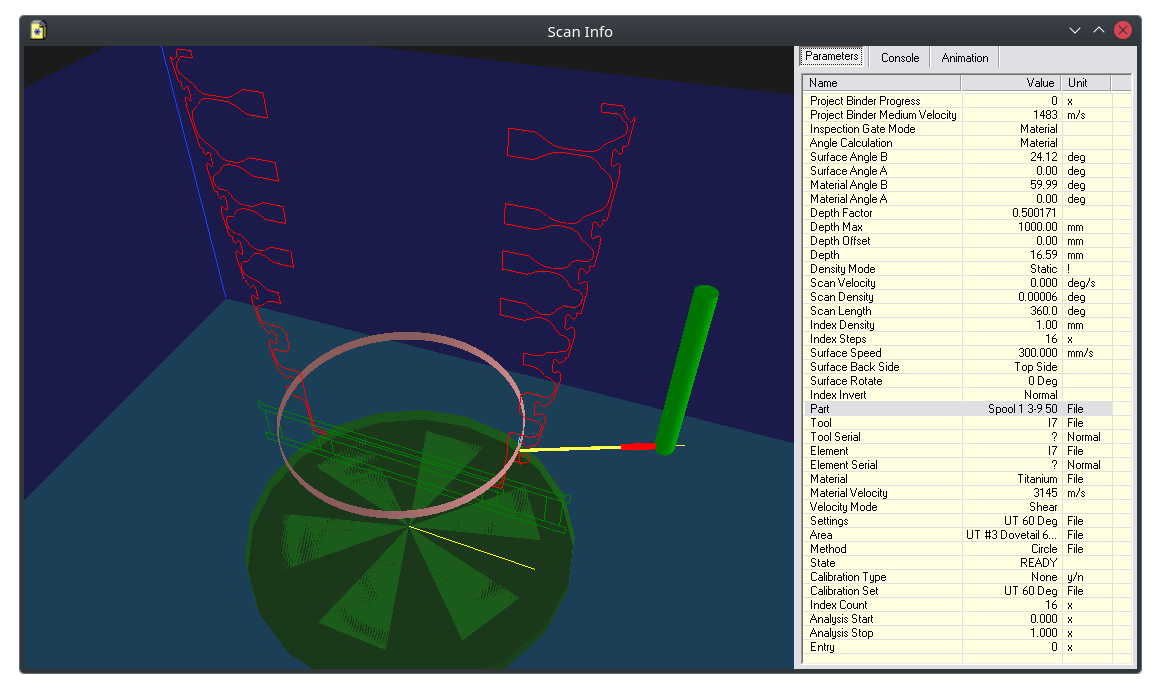Select the Inspection Gate Mode row label
1161x697 pixels.
pos(863,129)
